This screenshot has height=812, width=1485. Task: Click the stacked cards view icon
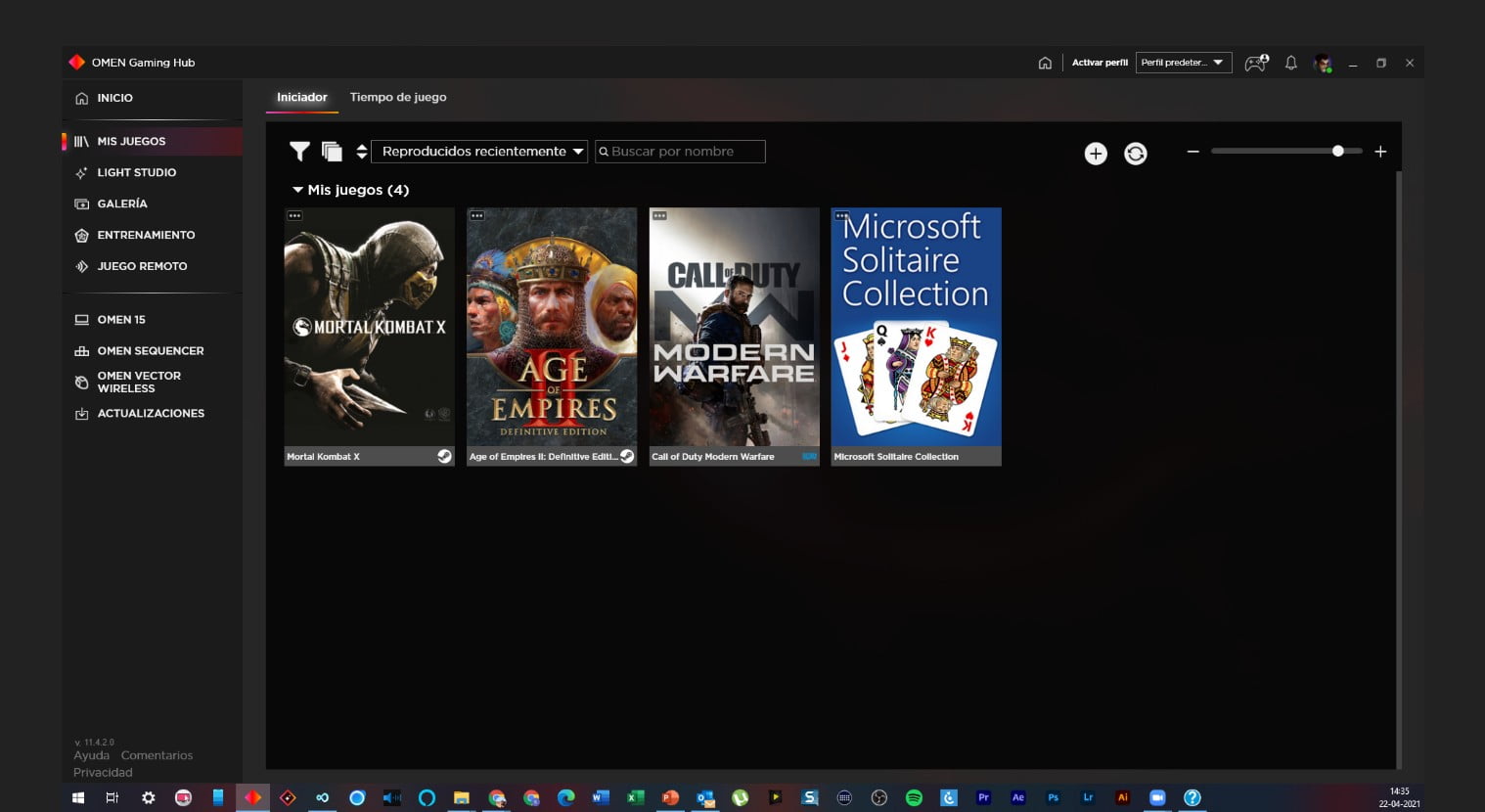(x=332, y=151)
